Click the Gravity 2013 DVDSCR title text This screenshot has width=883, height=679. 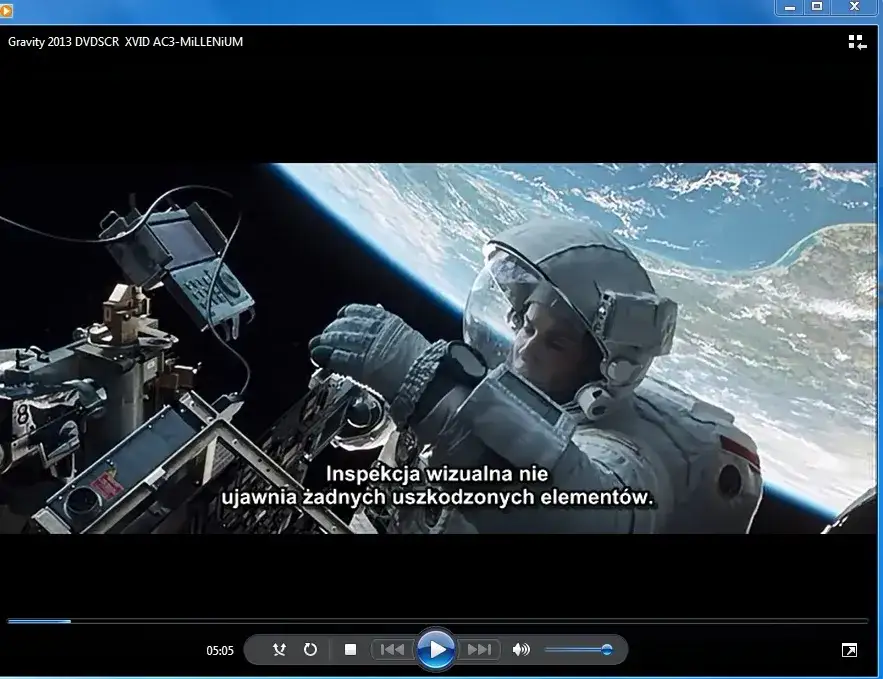(x=125, y=42)
